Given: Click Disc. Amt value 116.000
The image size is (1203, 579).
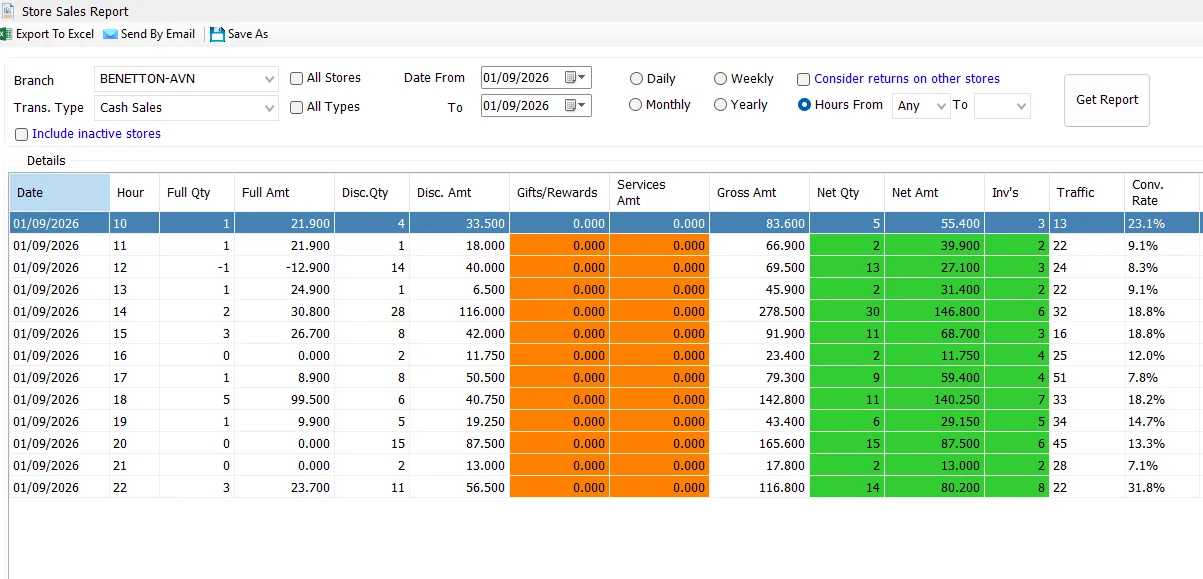Looking at the screenshot, I should pyautogui.click(x=481, y=311).
